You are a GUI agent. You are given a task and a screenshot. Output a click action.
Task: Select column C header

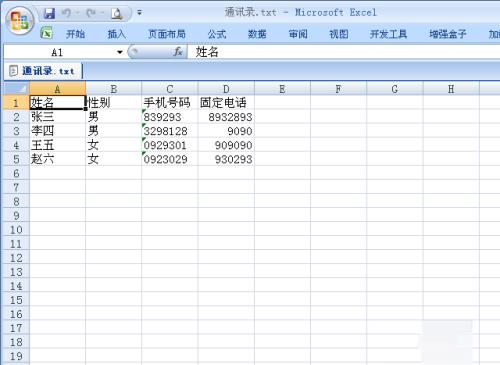tap(170, 89)
